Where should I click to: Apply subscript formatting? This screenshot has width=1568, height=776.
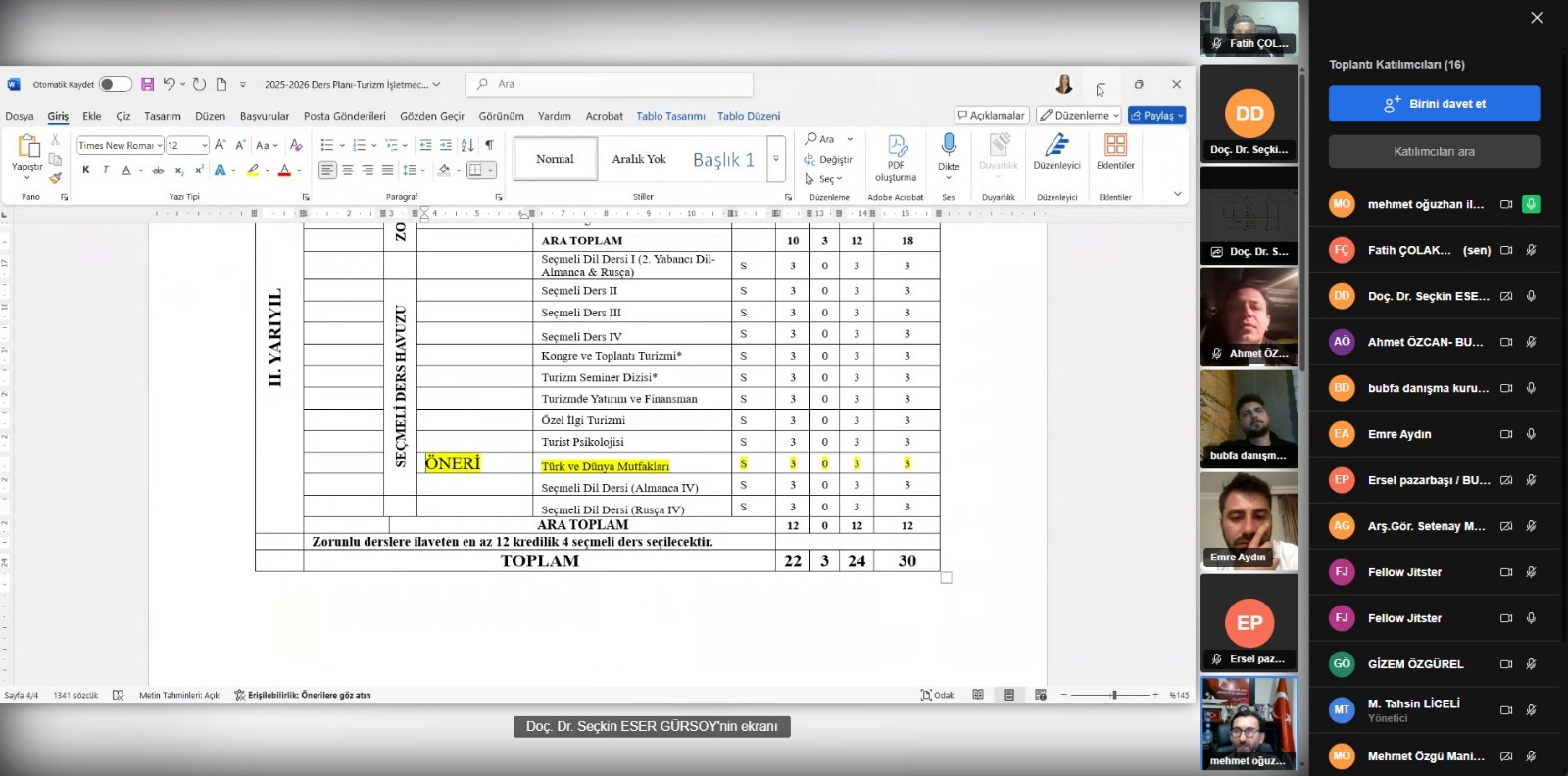click(x=179, y=170)
